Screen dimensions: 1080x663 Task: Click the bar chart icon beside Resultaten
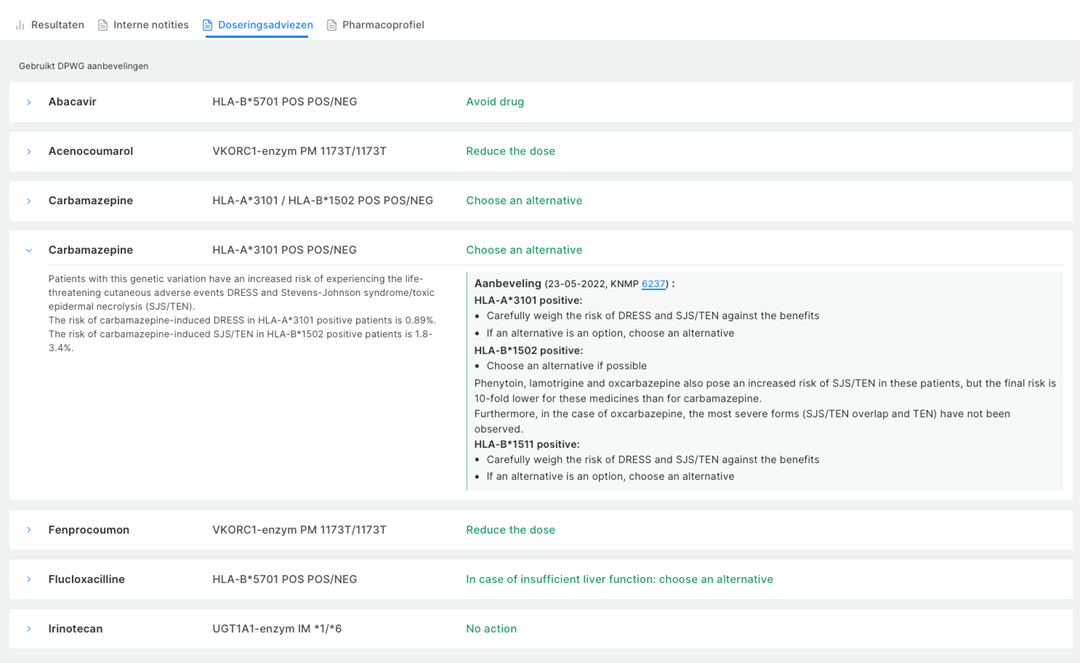(20, 25)
